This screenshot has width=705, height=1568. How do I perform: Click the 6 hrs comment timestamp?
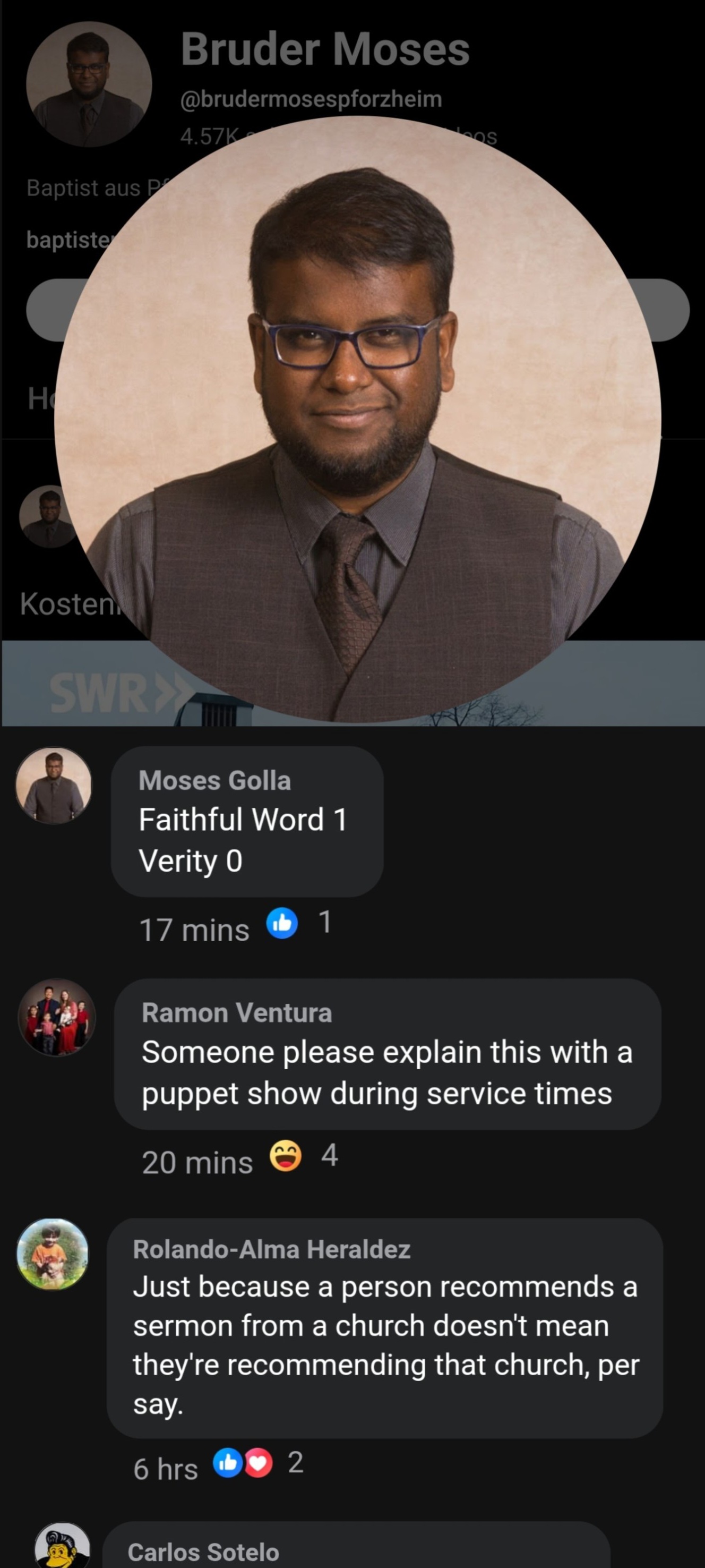click(166, 1469)
